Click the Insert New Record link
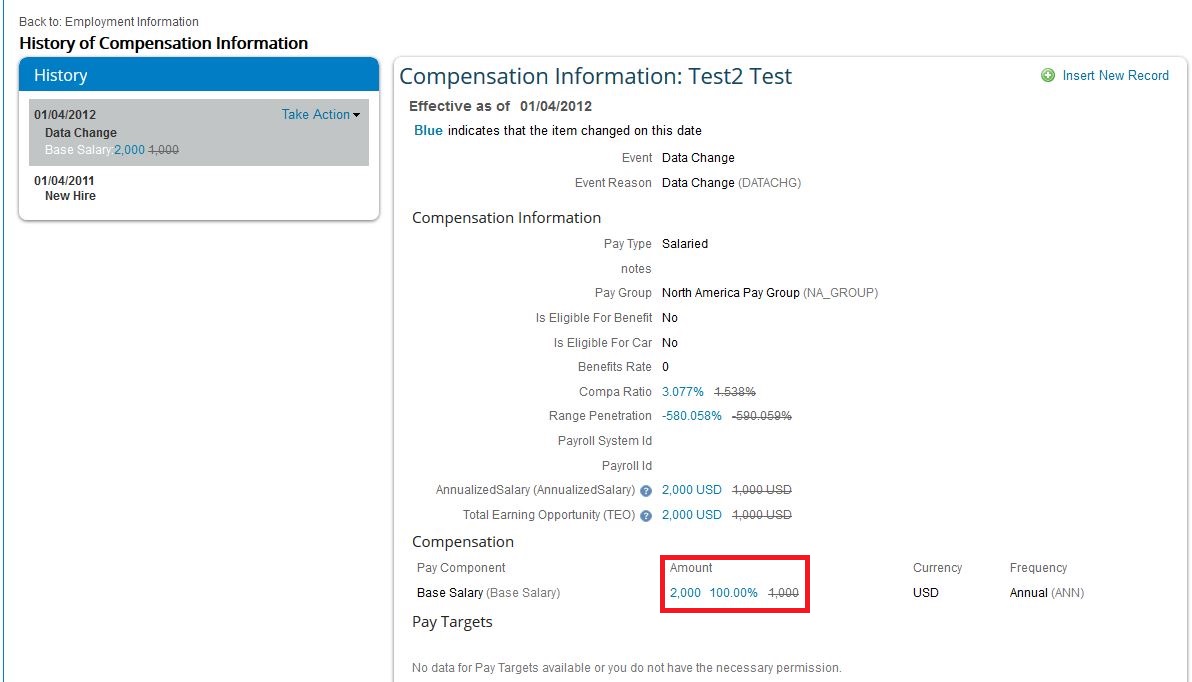This screenshot has height=682, width=1192. [1115, 75]
